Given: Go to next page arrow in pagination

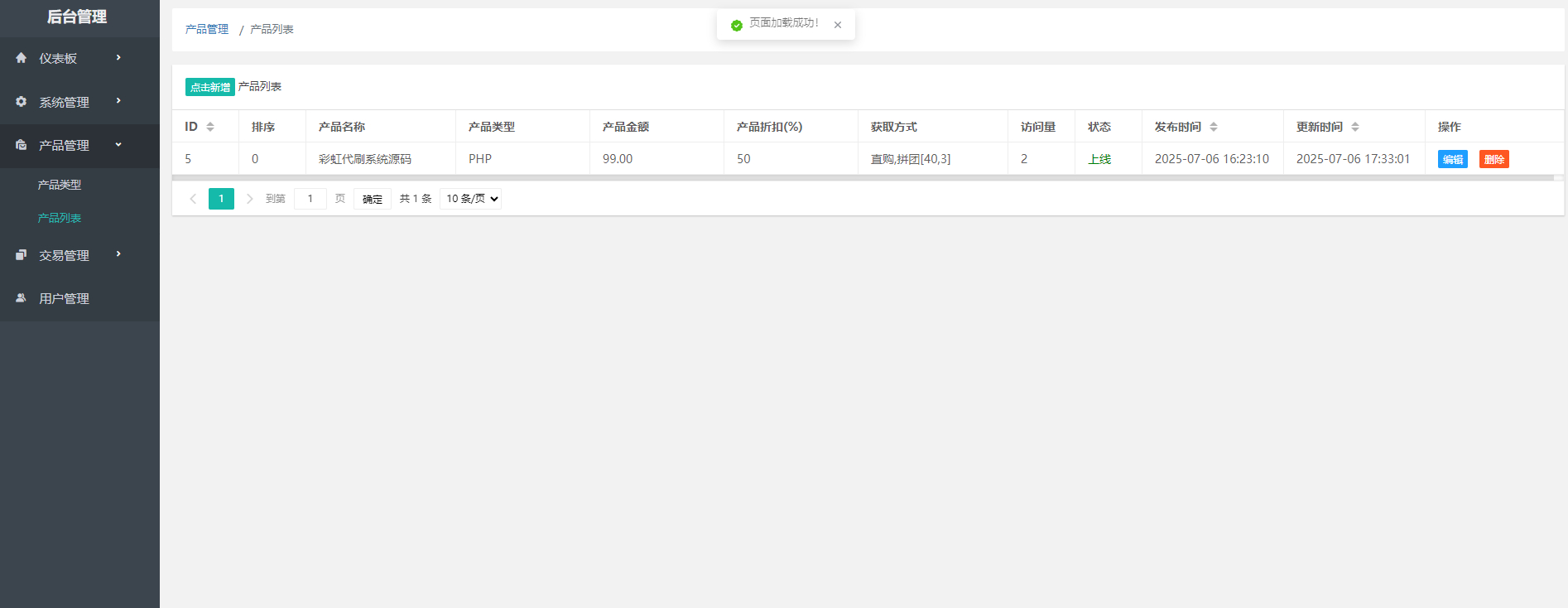Looking at the screenshot, I should coord(249,199).
